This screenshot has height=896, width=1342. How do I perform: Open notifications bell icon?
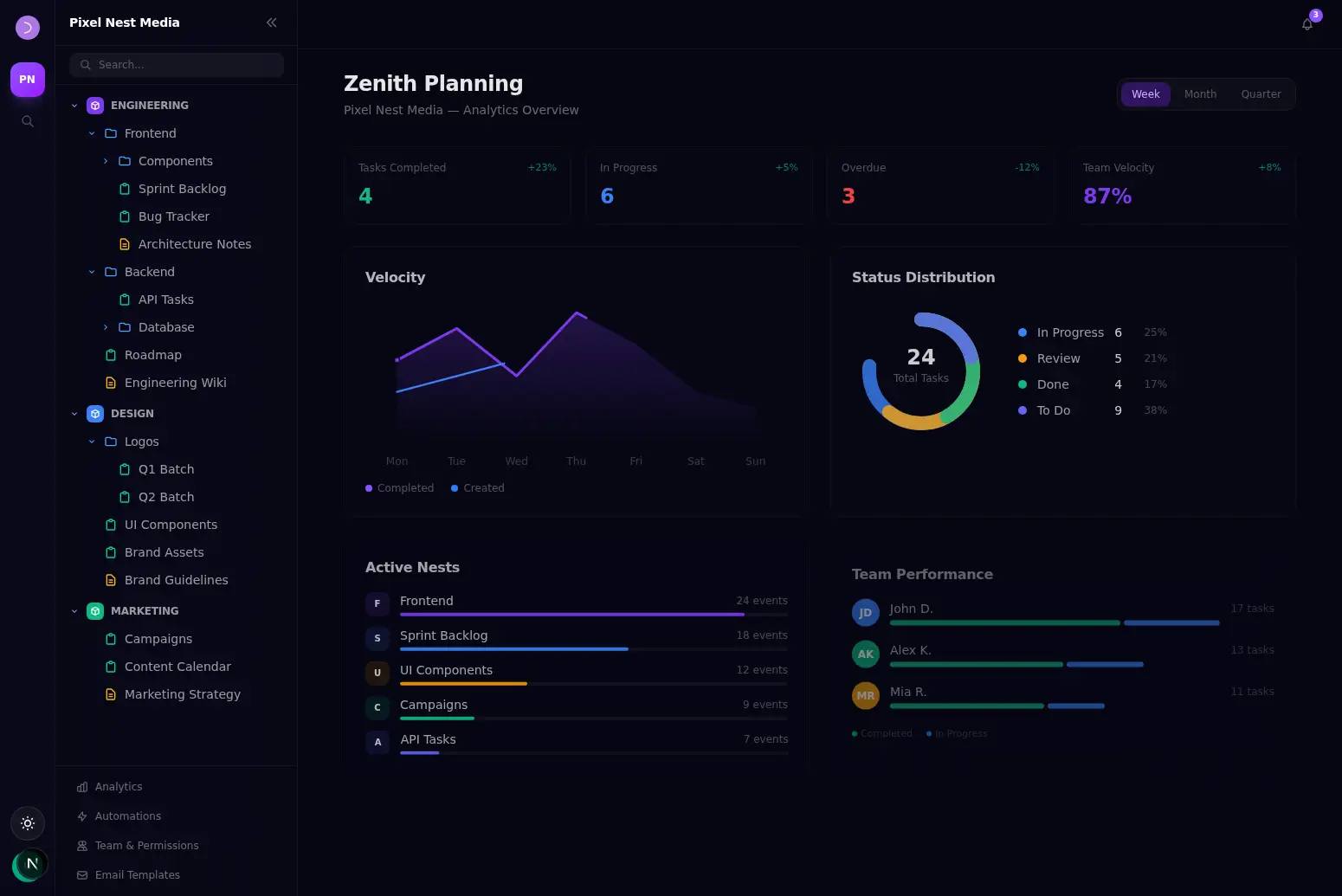click(x=1307, y=24)
